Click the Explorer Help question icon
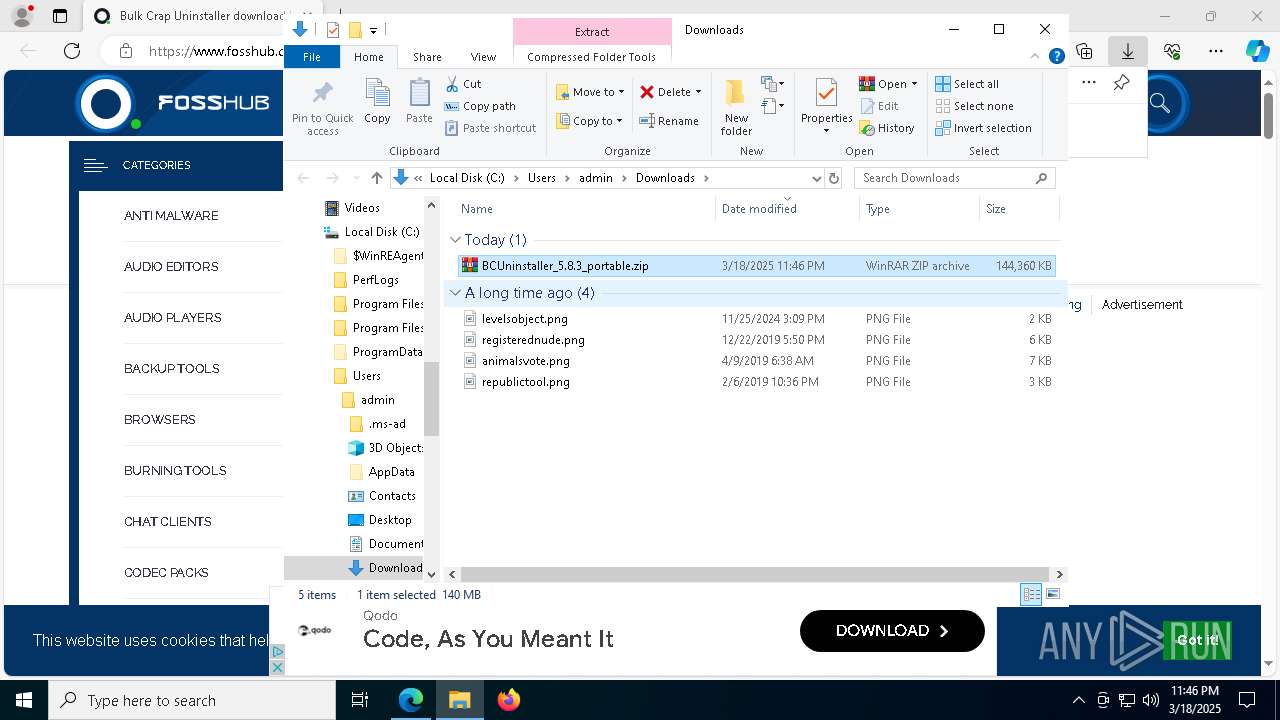This screenshot has width=1280, height=720. click(x=1056, y=57)
